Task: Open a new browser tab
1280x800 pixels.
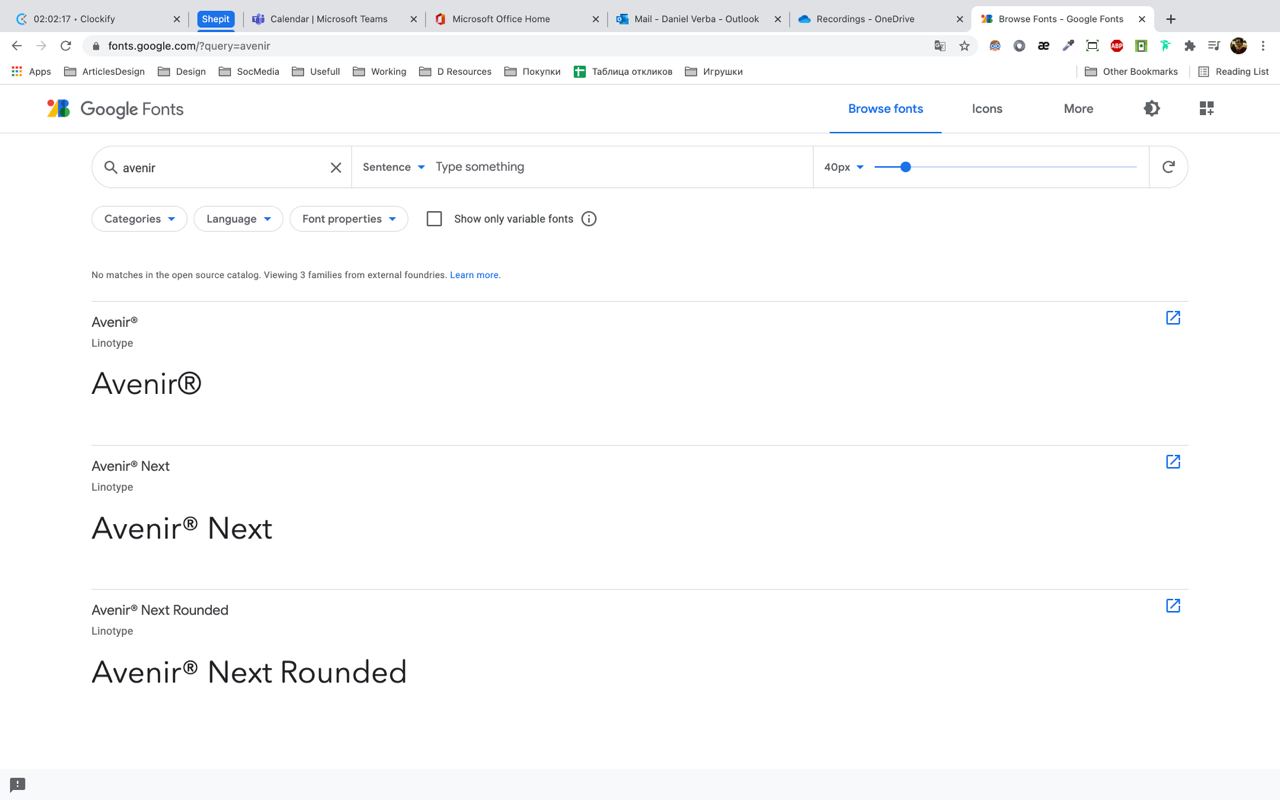Action: 1171,19
